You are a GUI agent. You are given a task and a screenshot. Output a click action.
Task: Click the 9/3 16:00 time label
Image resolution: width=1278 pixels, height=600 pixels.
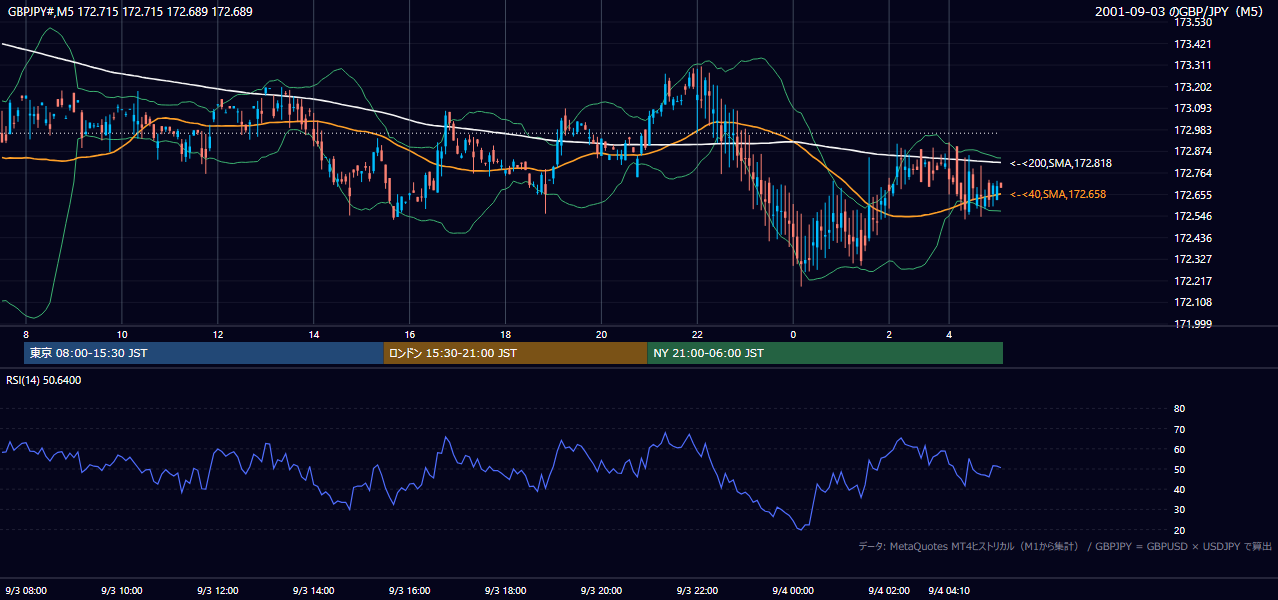click(x=410, y=591)
